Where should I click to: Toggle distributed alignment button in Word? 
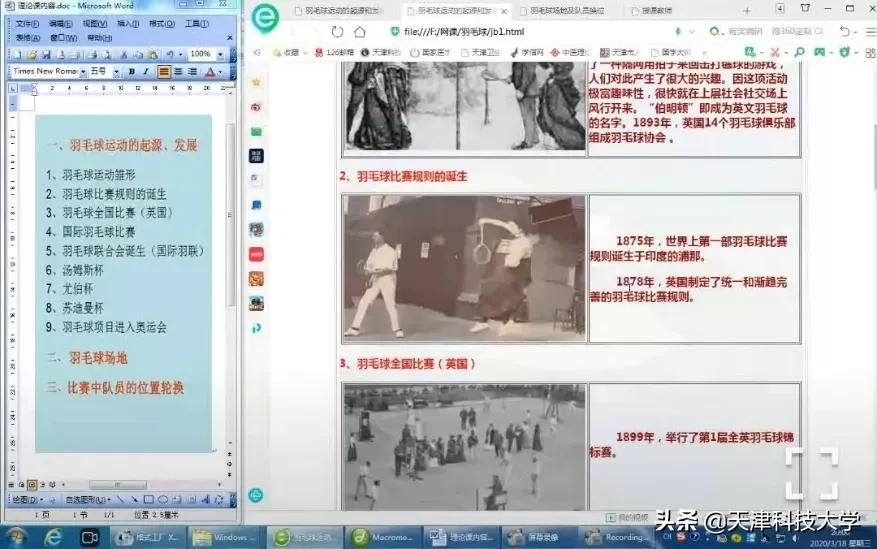tap(192, 72)
